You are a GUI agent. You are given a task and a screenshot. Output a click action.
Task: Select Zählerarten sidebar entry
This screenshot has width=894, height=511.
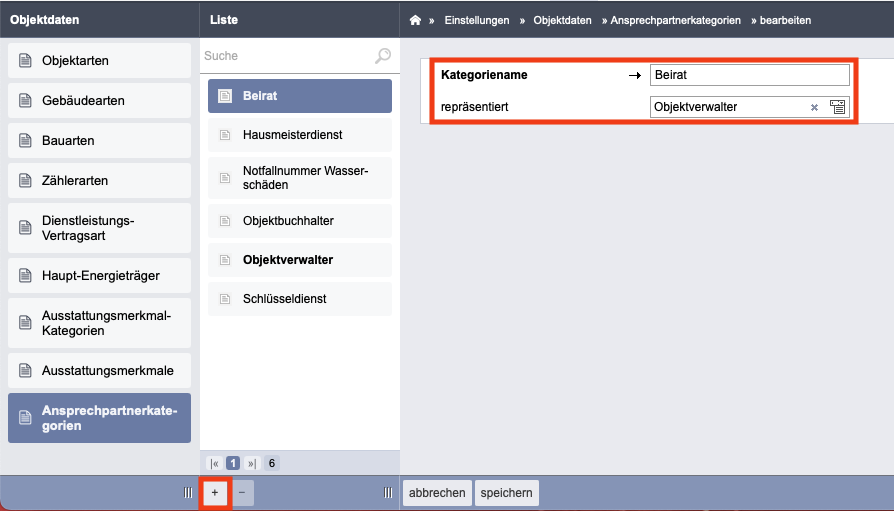pos(99,180)
